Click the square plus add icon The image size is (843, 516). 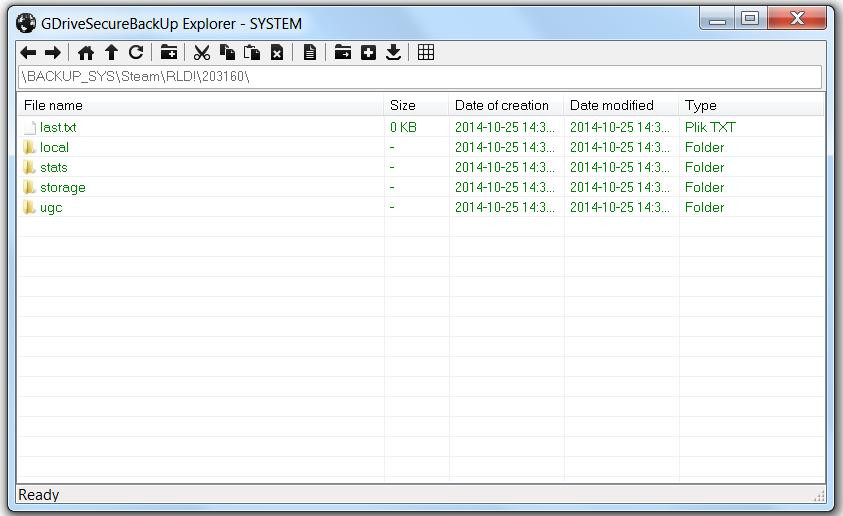click(x=368, y=53)
